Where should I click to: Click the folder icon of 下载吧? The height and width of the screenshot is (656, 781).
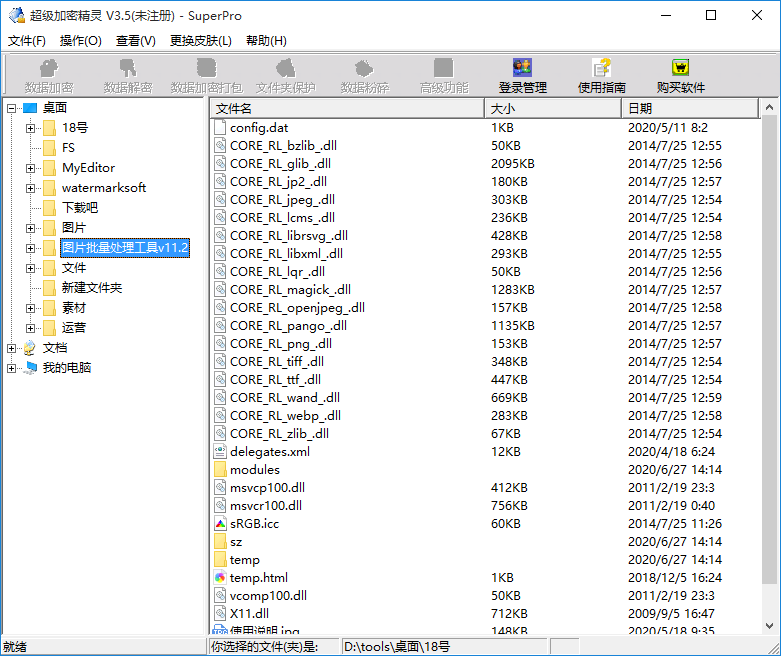click(x=49, y=208)
